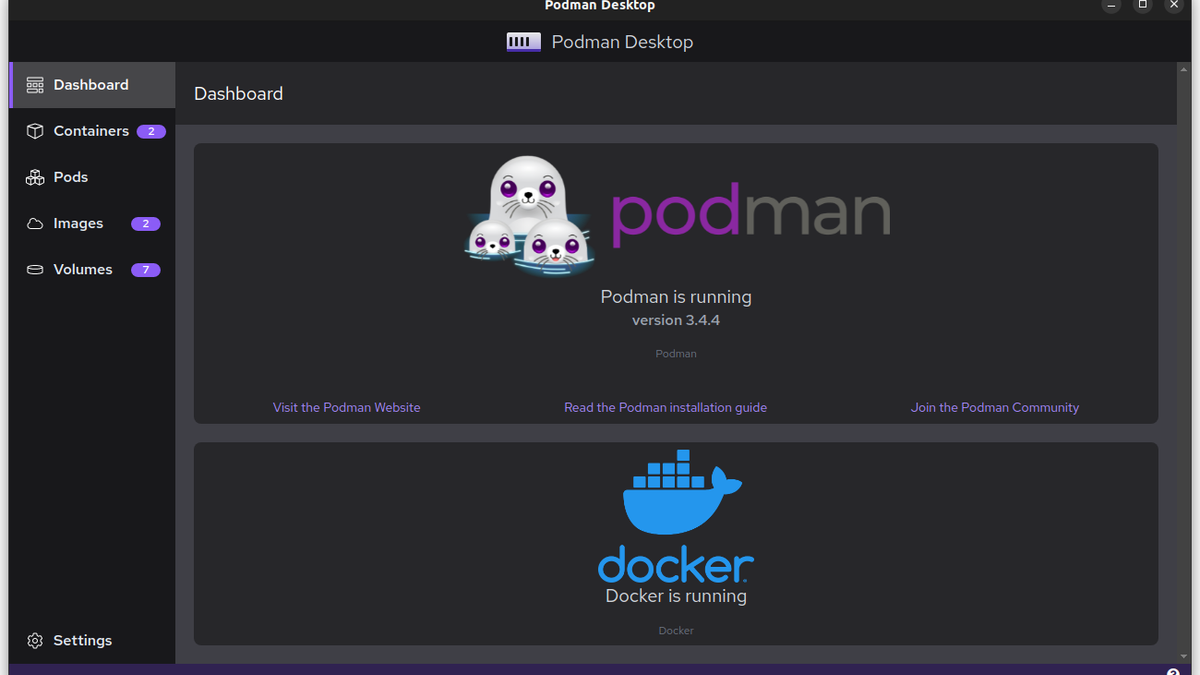
Task: Open Volumes using its sidebar icon
Action: point(33,269)
